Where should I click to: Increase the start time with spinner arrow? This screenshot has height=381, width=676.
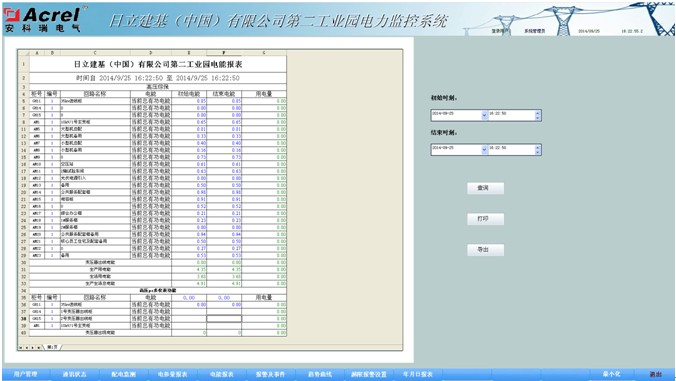537,113
